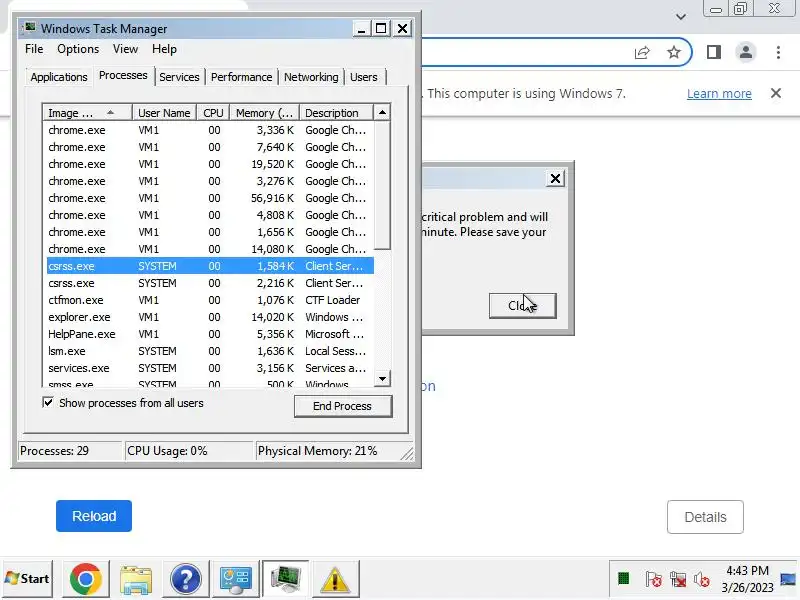Select the chrome.exe row using 19,520 K
The height and width of the screenshot is (600, 800).
pos(210,164)
